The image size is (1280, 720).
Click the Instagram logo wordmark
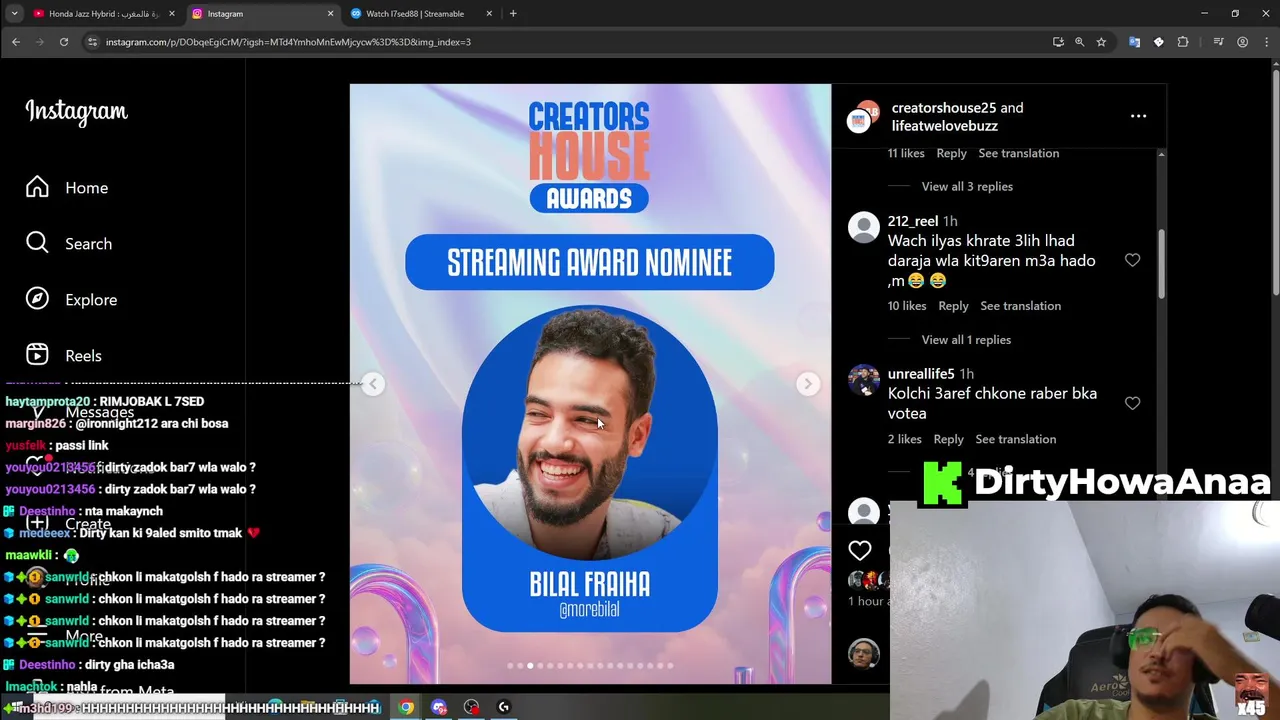(x=76, y=112)
